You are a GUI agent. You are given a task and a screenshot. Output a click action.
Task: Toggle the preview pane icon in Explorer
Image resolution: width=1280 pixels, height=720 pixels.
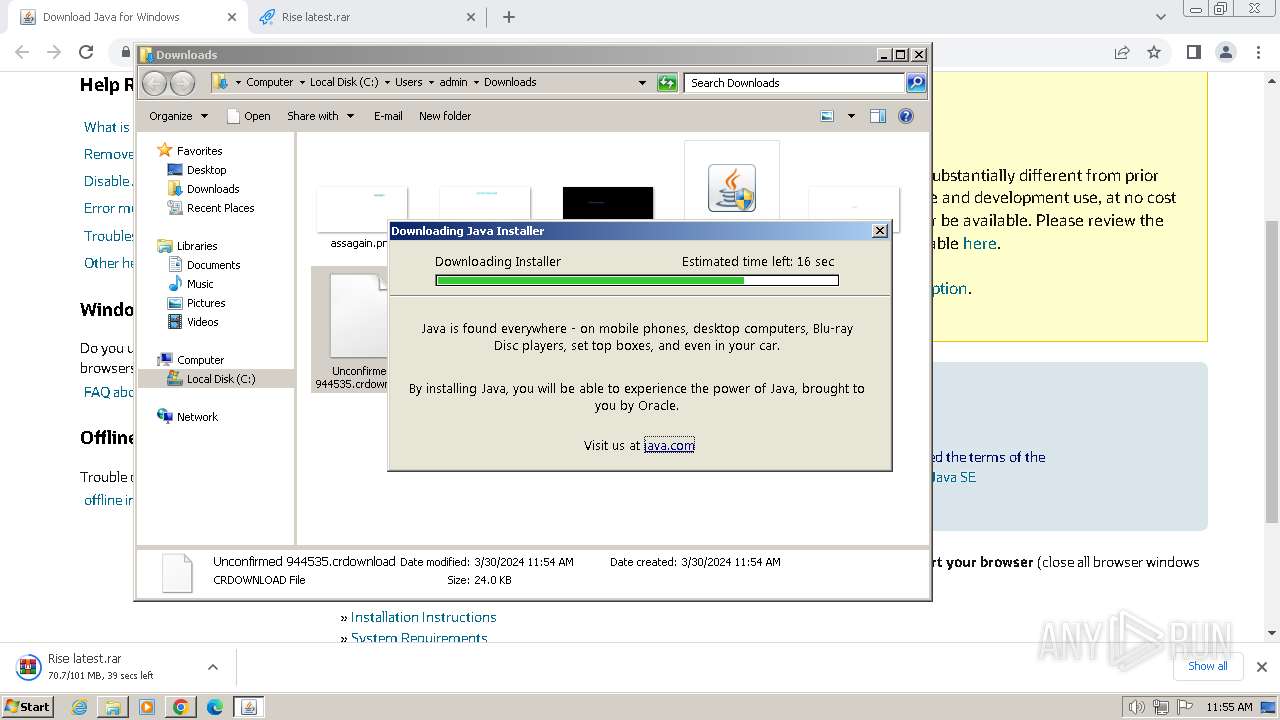point(877,116)
